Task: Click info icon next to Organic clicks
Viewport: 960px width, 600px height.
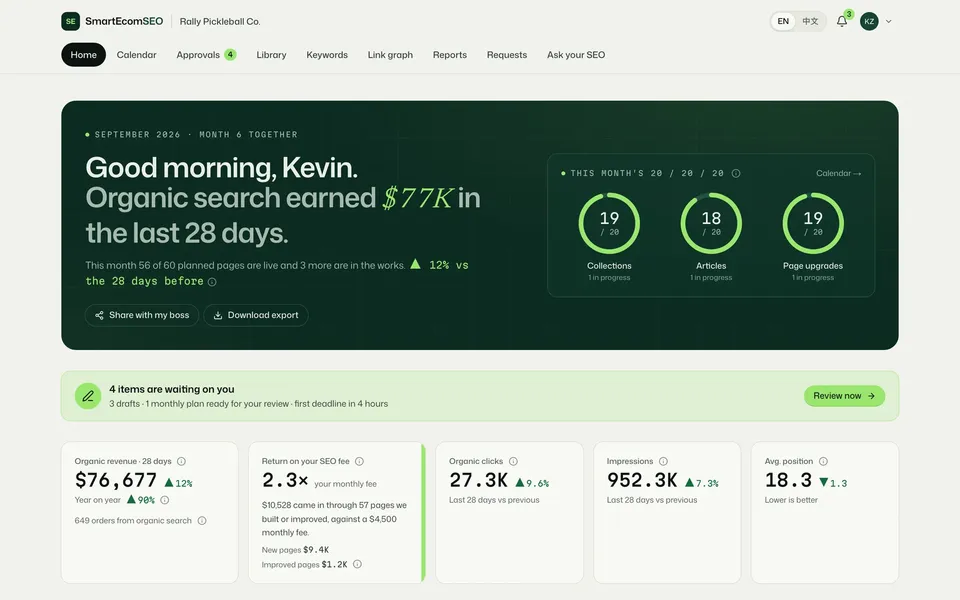Action: 513,461
